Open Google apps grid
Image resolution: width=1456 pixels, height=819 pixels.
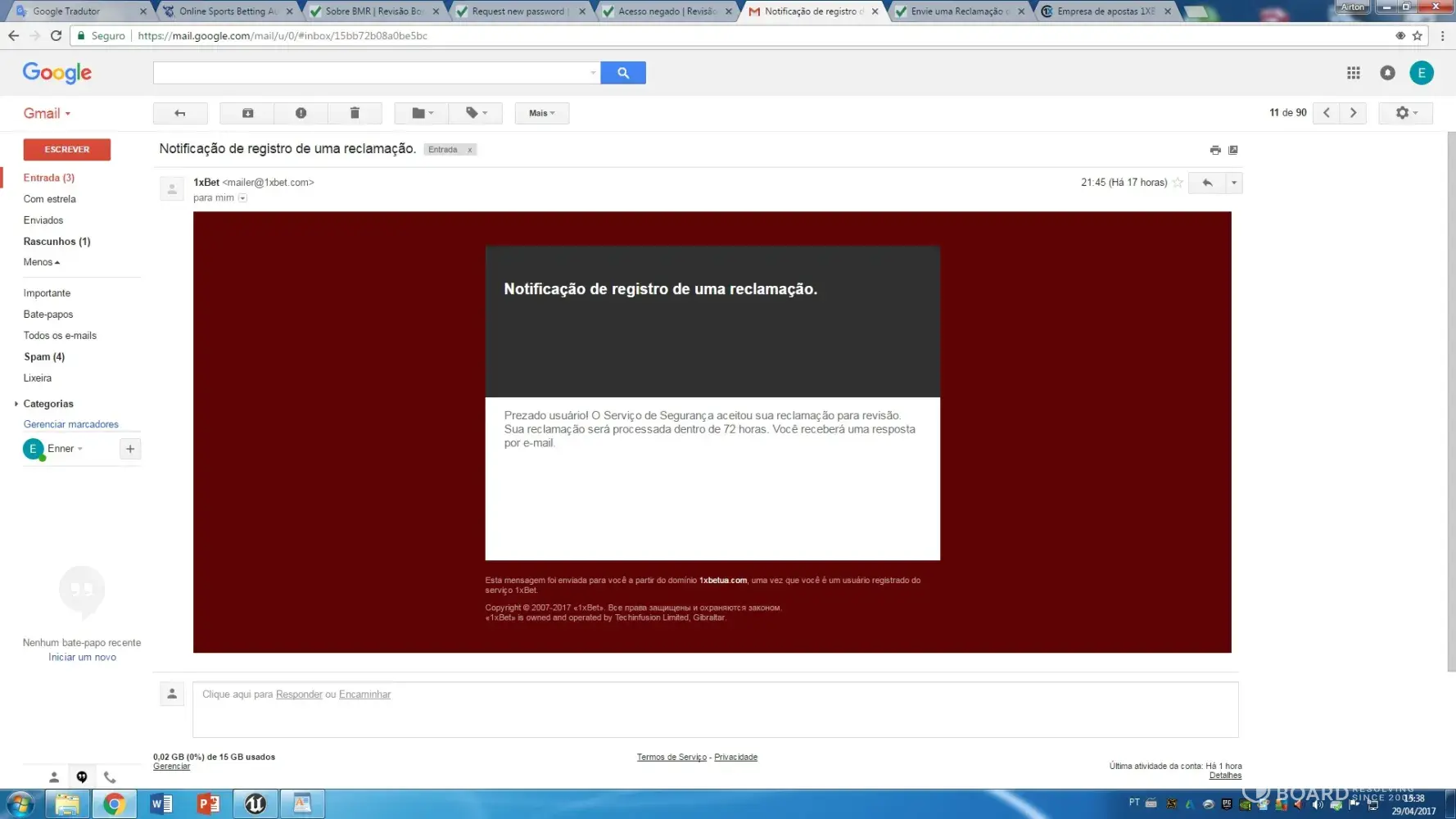pos(1354,73)
